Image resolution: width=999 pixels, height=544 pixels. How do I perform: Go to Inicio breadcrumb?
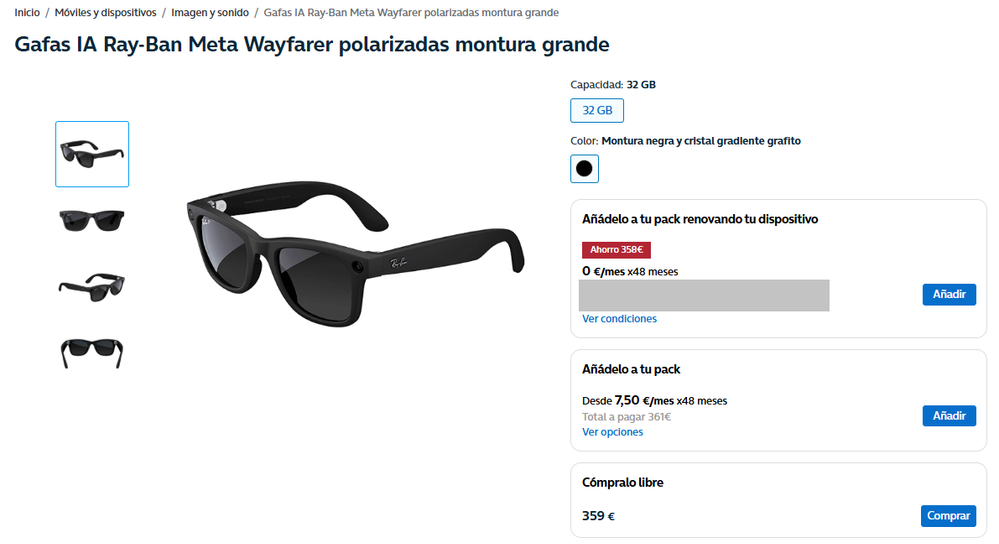coord(27,13)
